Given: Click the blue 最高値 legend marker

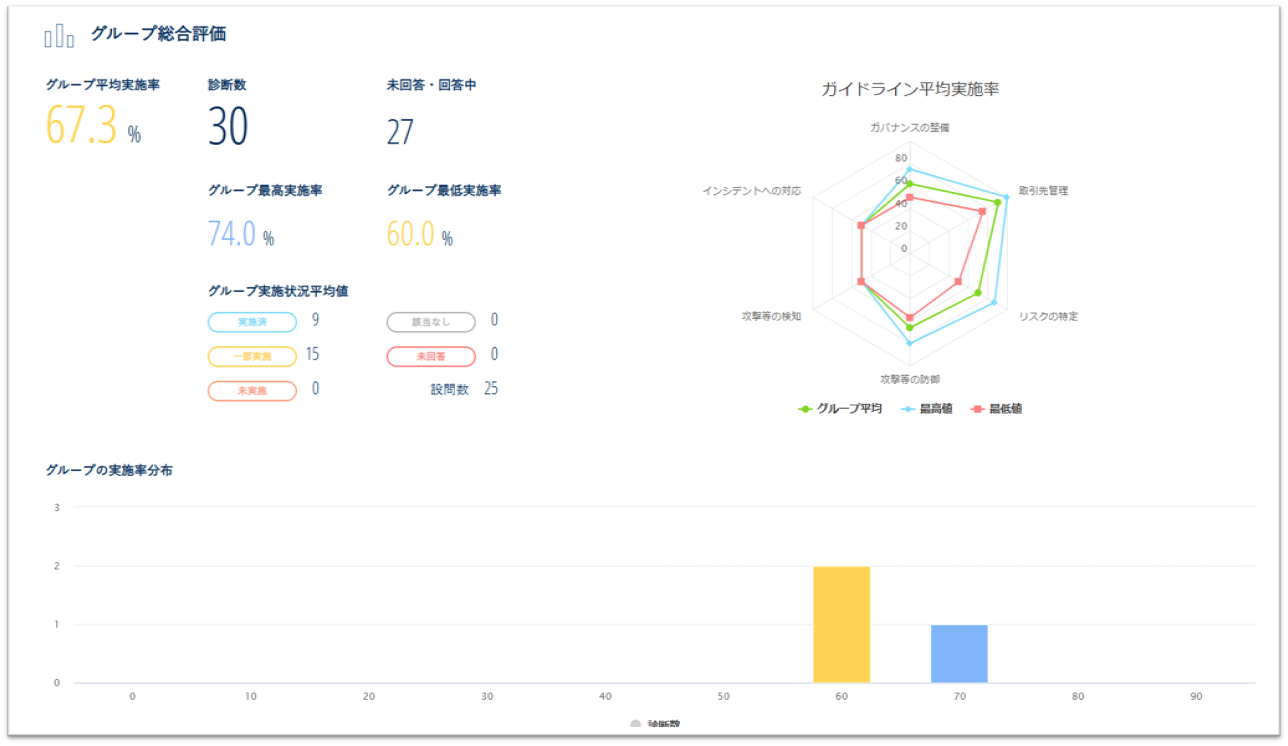Looking at the screenshot, I should 909,409.
